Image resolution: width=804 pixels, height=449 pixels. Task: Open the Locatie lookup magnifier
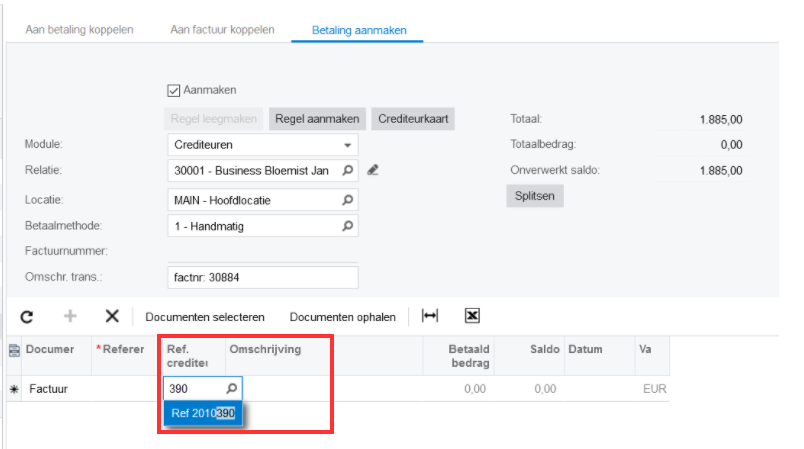click(x=348, y=199)
